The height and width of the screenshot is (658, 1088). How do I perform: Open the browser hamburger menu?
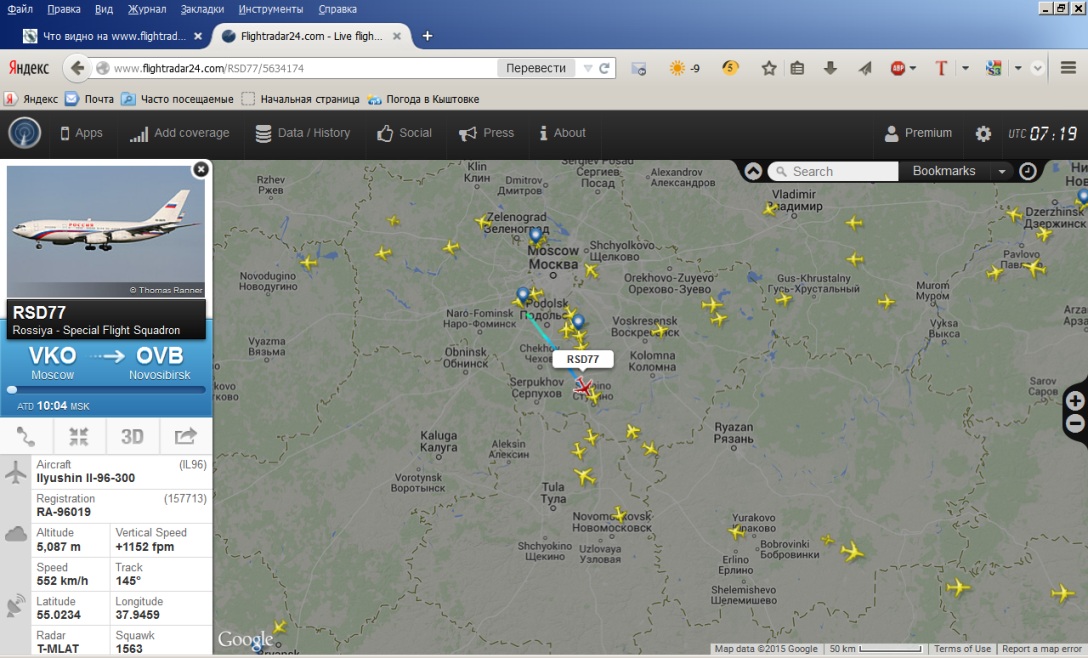[1069, 67]
